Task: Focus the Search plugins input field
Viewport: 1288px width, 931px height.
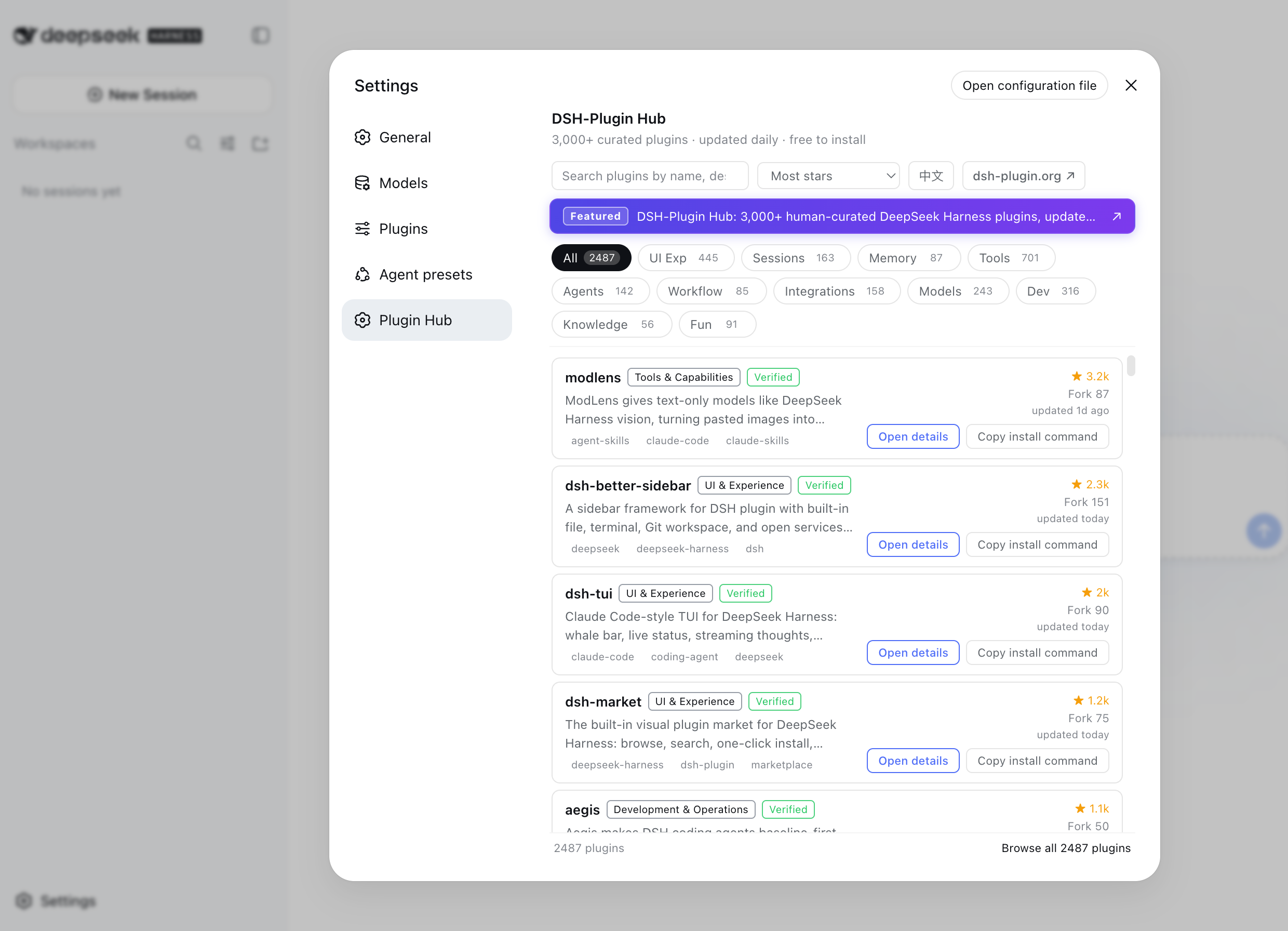Action: point(650,176)
